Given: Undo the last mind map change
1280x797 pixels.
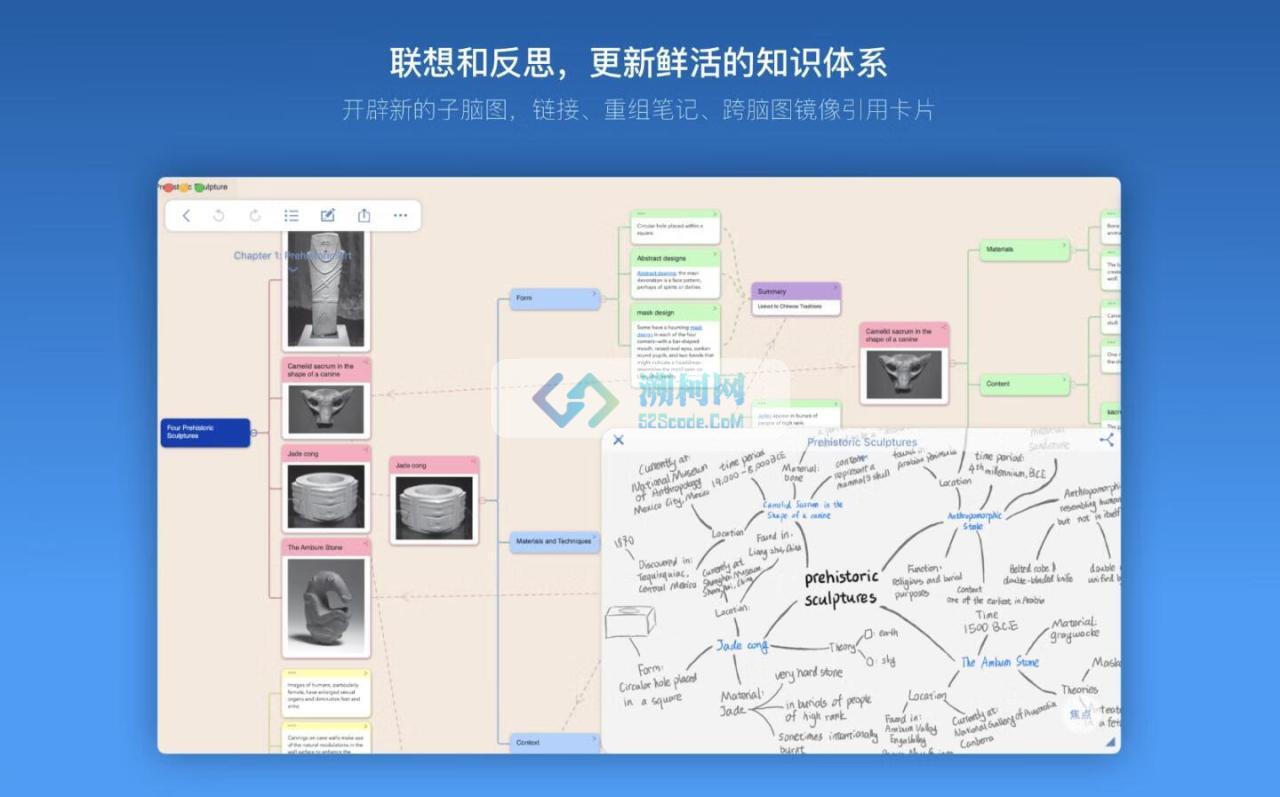Looking at the screenshot, I should pyautogui.click(x=219, y=215).
